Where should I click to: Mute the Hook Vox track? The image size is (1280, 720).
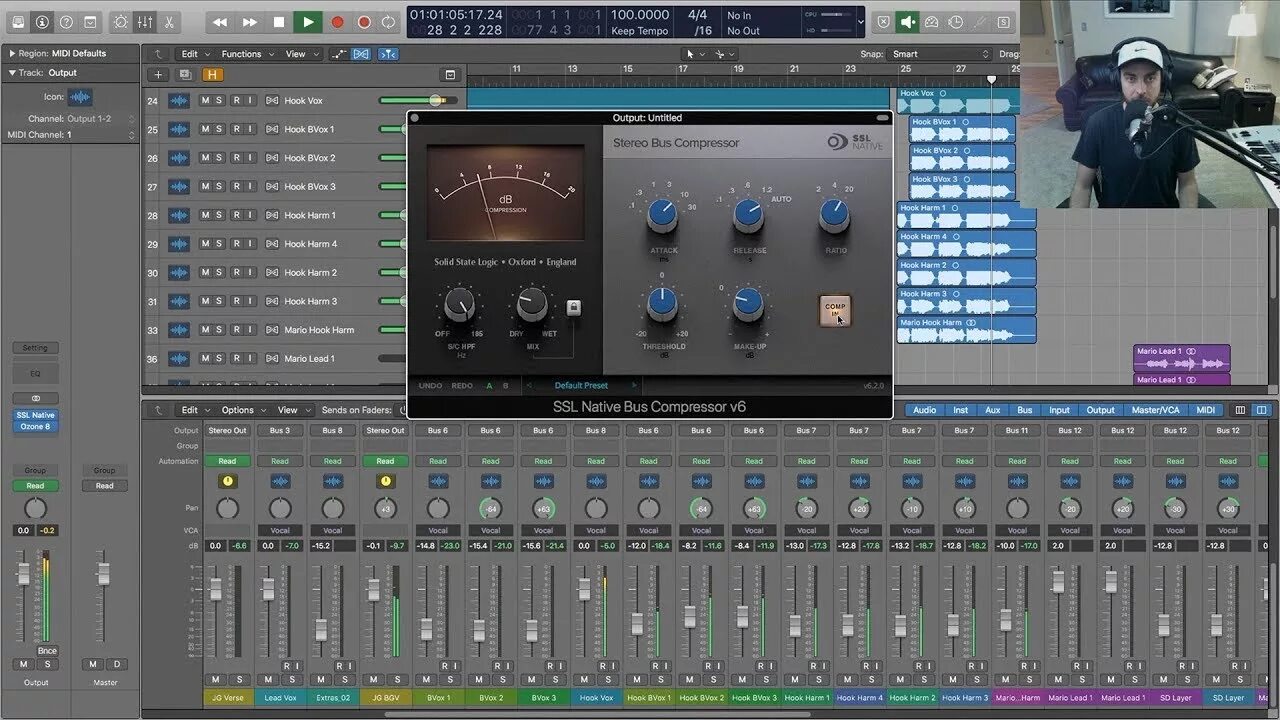(205, 101)
